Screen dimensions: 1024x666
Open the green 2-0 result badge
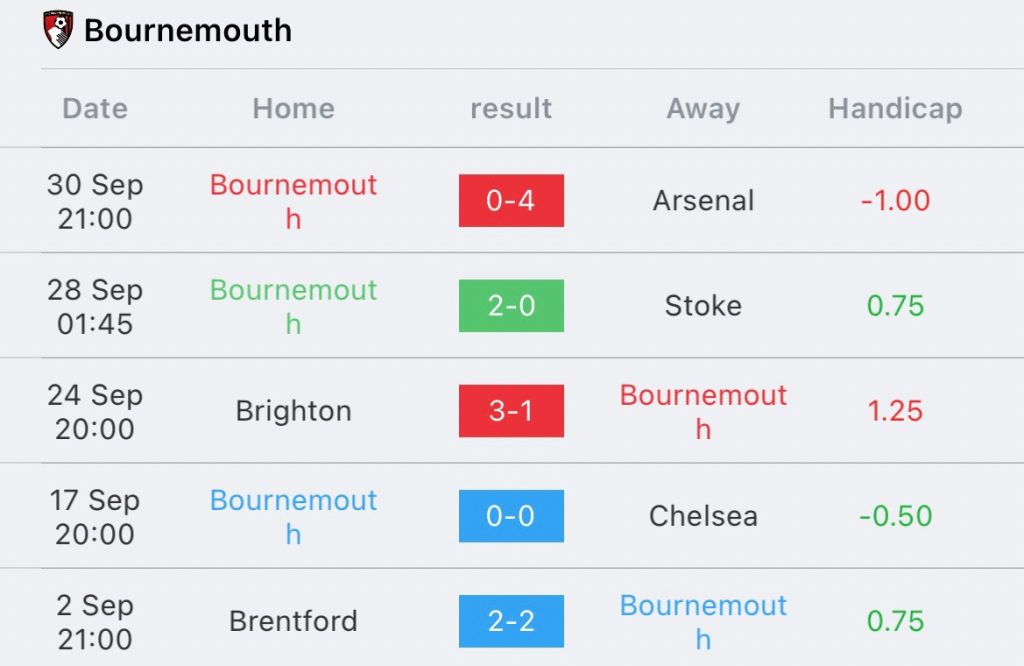click(511, 306)
